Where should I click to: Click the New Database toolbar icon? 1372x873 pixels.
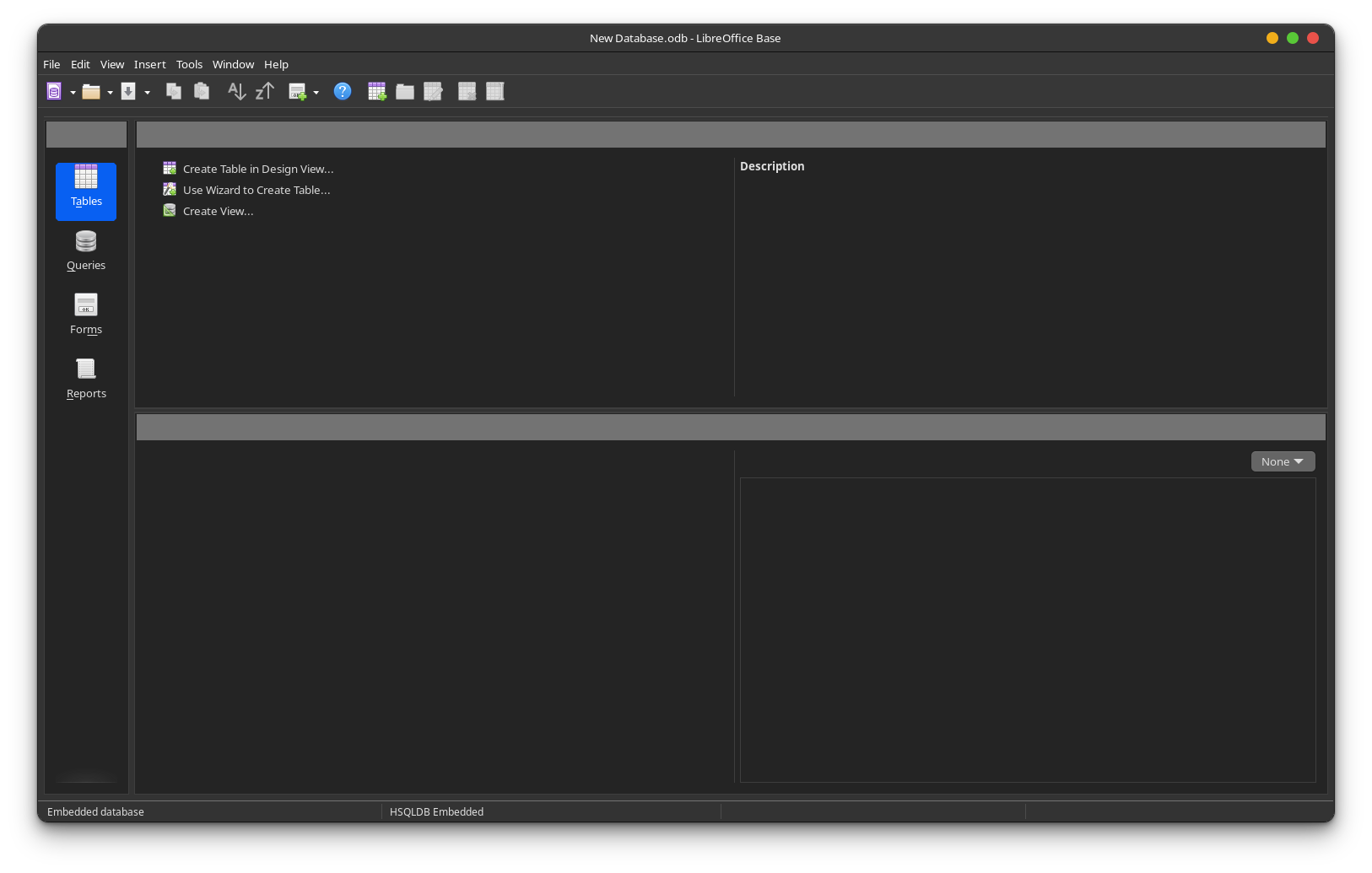(54, 91)
